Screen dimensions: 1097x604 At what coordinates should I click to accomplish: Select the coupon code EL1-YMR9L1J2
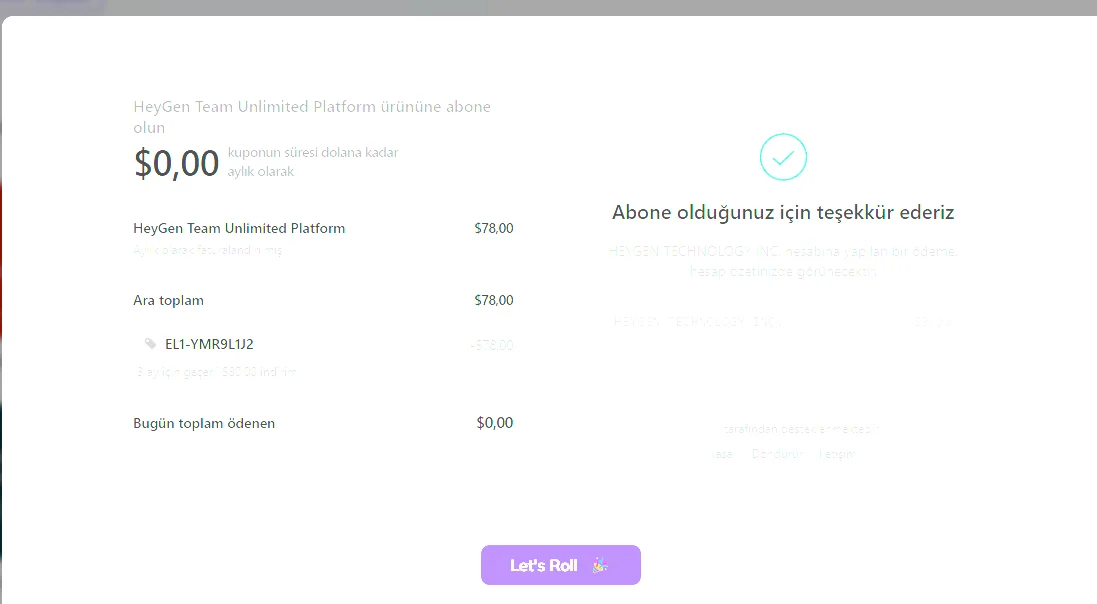pyautogui.click(x=209, y=344)
